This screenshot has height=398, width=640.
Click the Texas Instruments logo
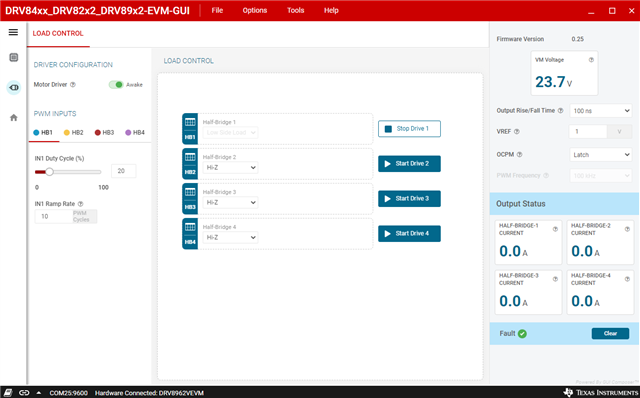[x=601, y=392]
